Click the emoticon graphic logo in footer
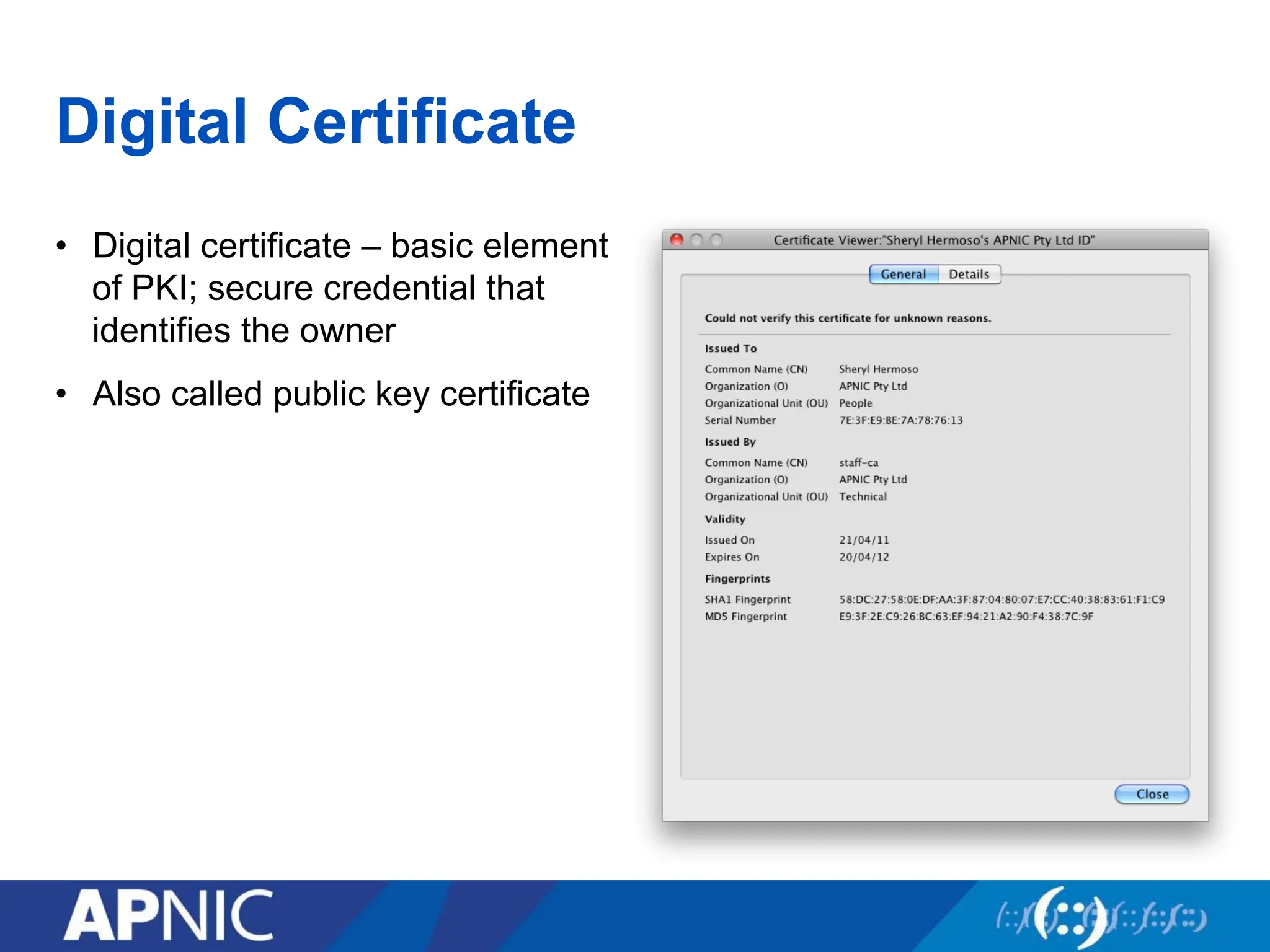 click(x=1101, y=917)
